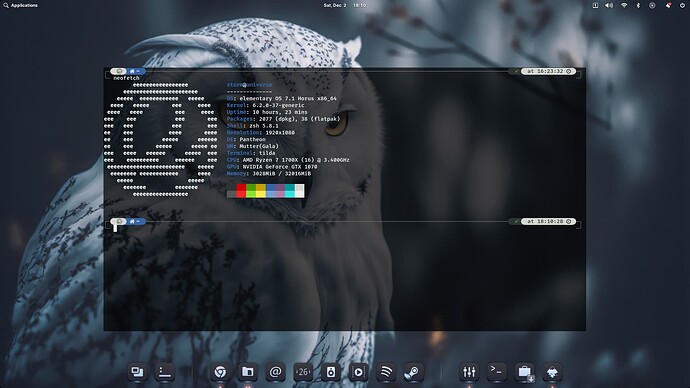
Task: Launch Steam from the dock
Action: point(414,372)
